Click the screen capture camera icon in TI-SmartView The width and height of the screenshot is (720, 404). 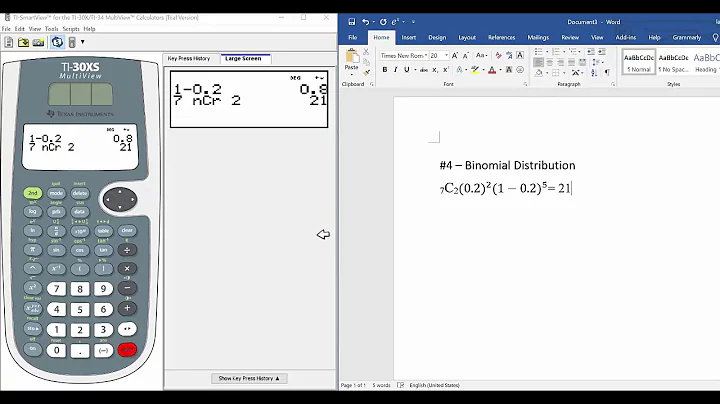pos(38,42)
